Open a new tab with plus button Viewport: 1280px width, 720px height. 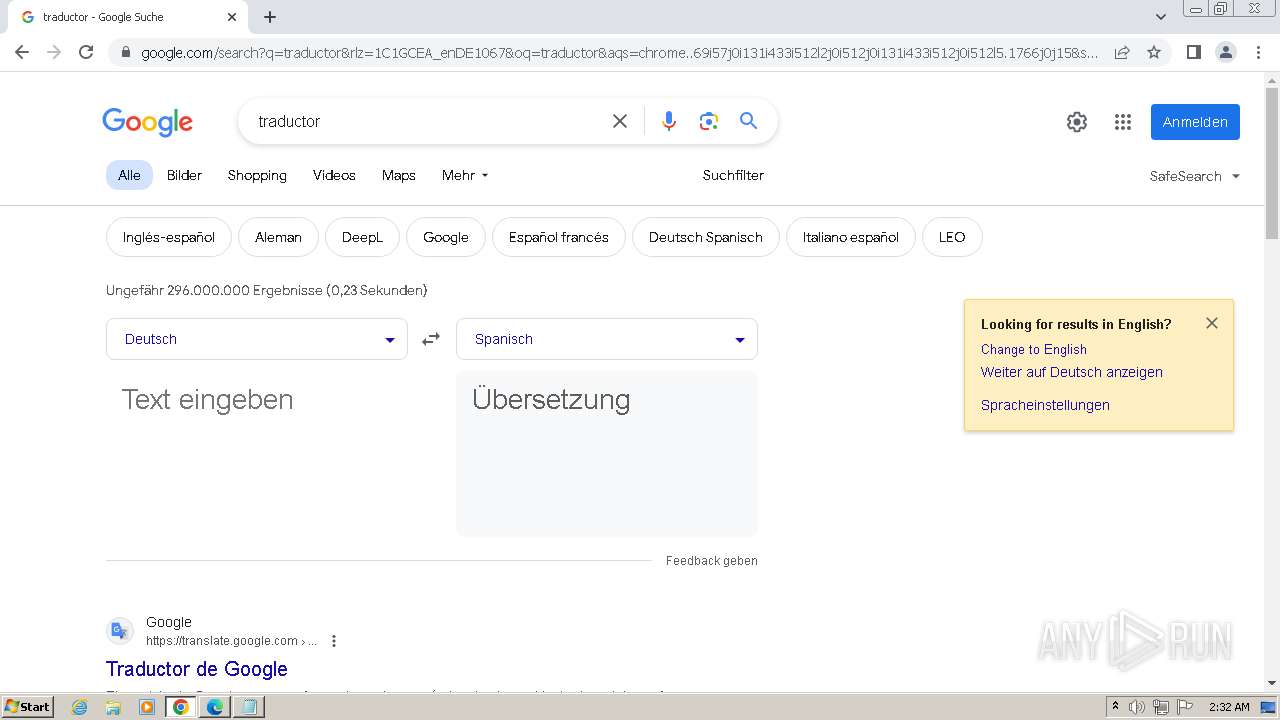pos(270,17)
